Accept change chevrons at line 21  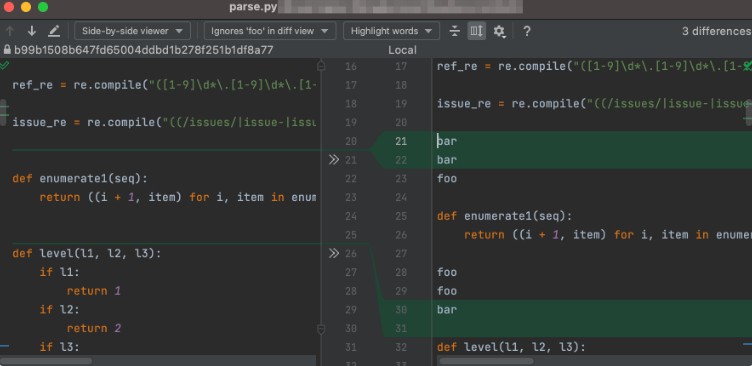point(334,160)
